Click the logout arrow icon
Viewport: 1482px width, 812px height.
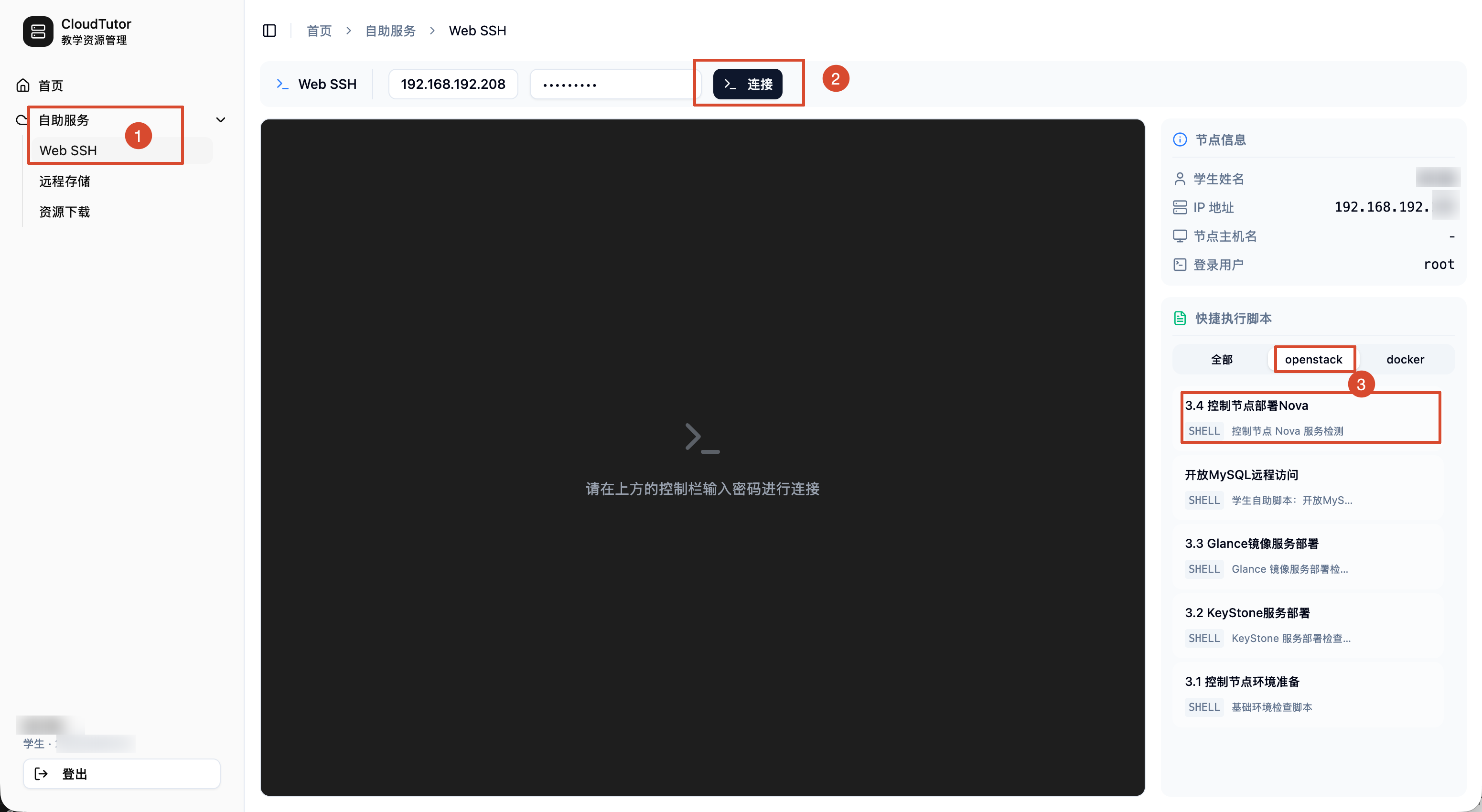(42, 773)
